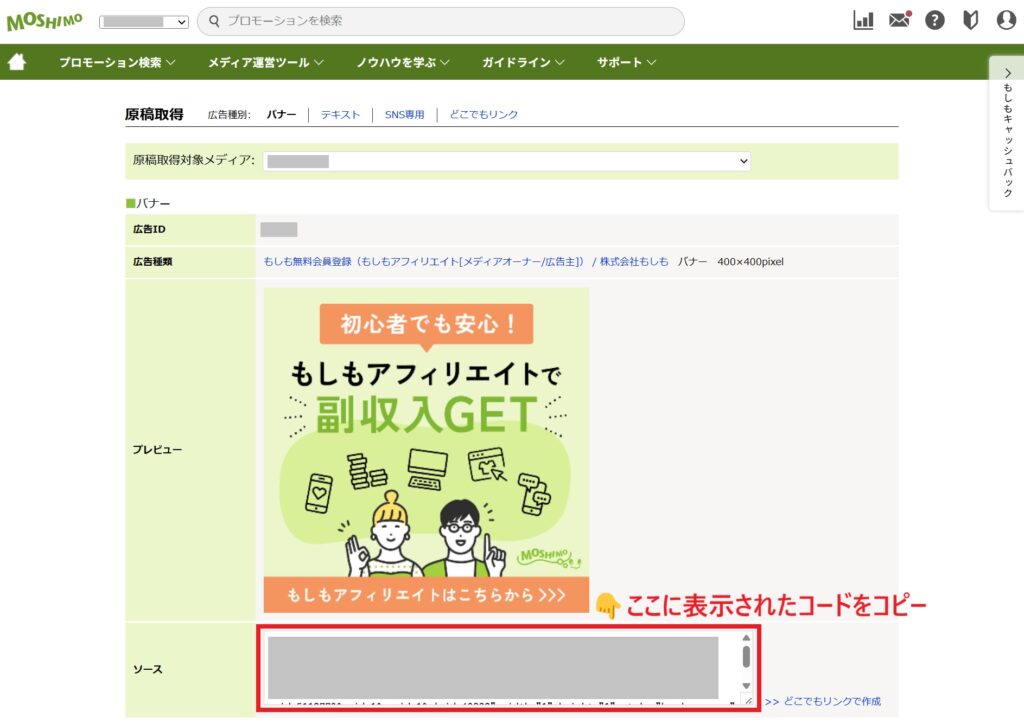This screenshot has height=724, width=1024.
Task: Click inside the ソース code textarea
Action: [x=502, y=668]
